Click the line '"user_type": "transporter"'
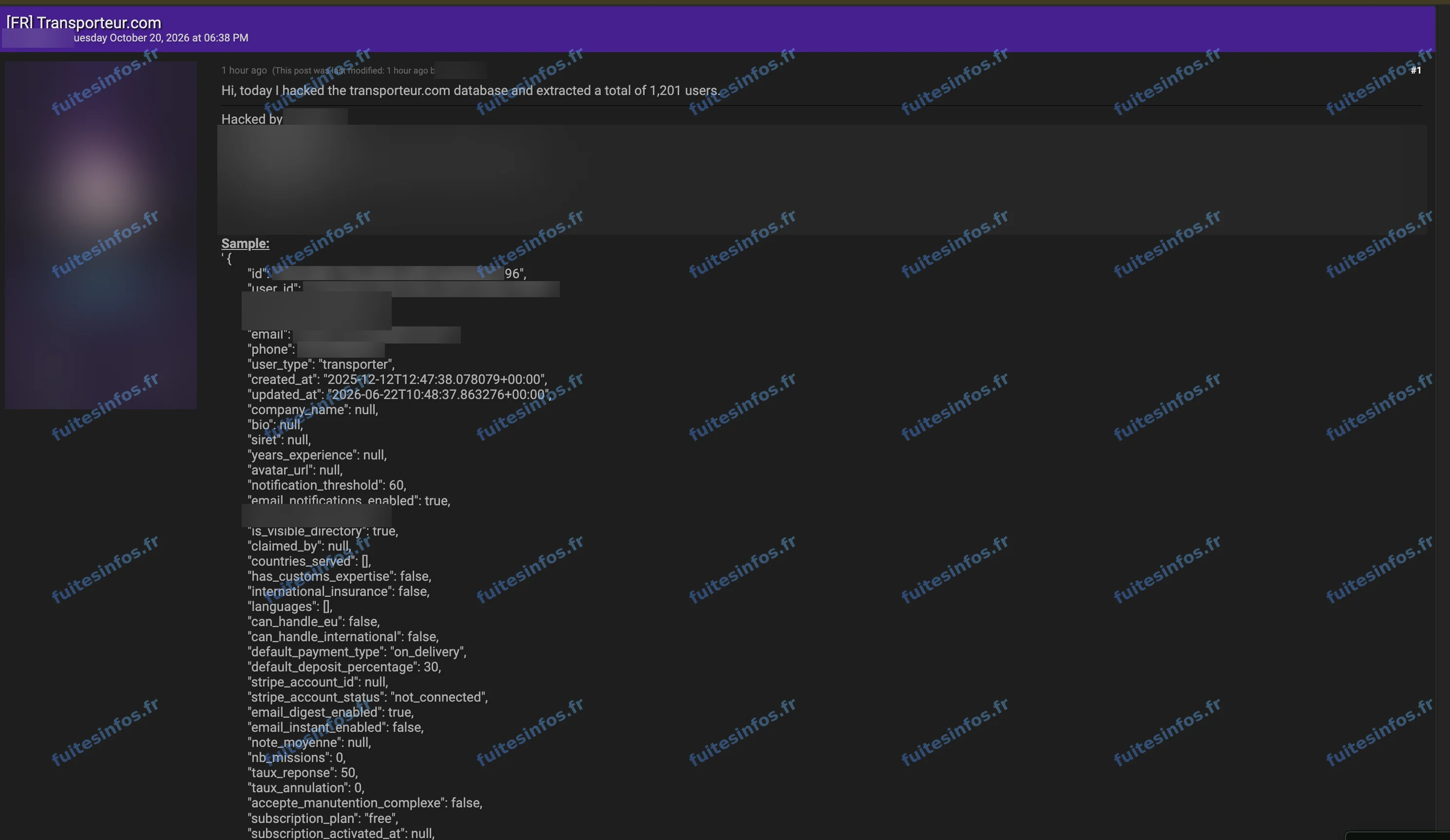 point(321,364)
